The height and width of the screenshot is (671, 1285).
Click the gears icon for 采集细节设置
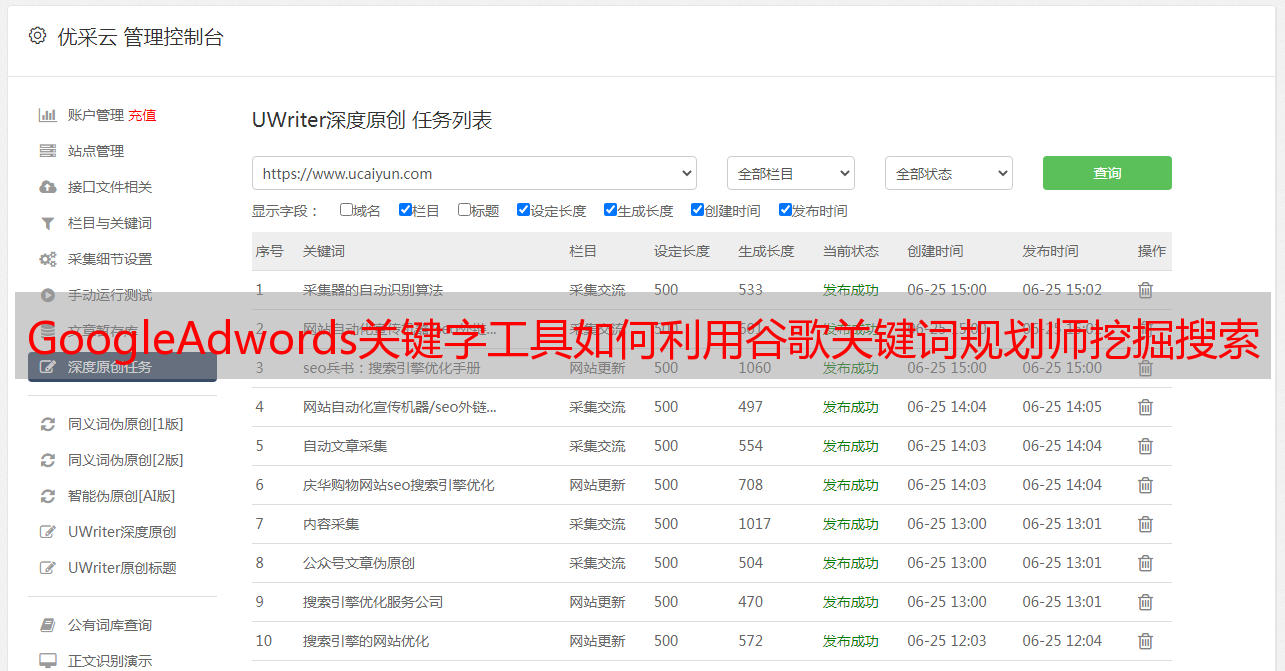click(x=47, y=259)
